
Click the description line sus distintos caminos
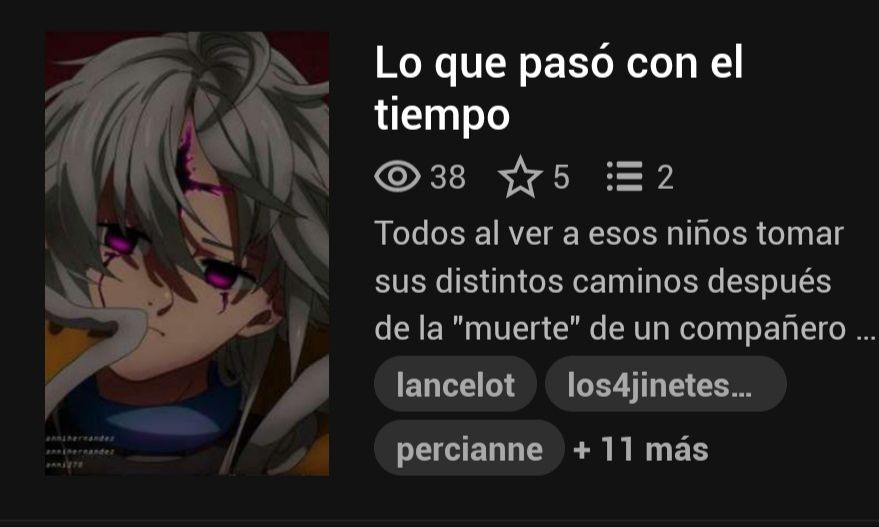click(603, 281)
